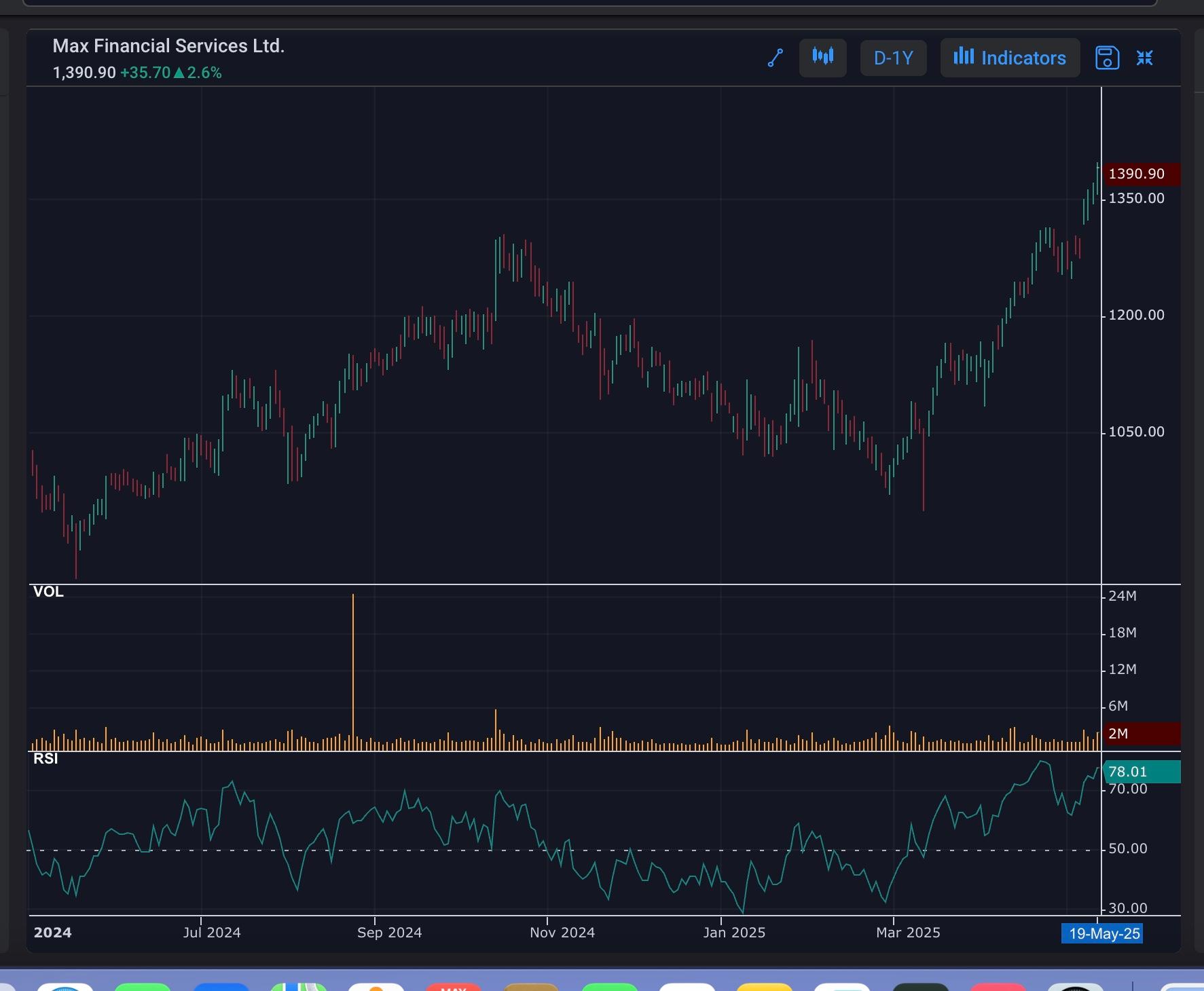Click the last price 1,390.90 in the header
1204x991 pixels.
(x=84, y=73)
